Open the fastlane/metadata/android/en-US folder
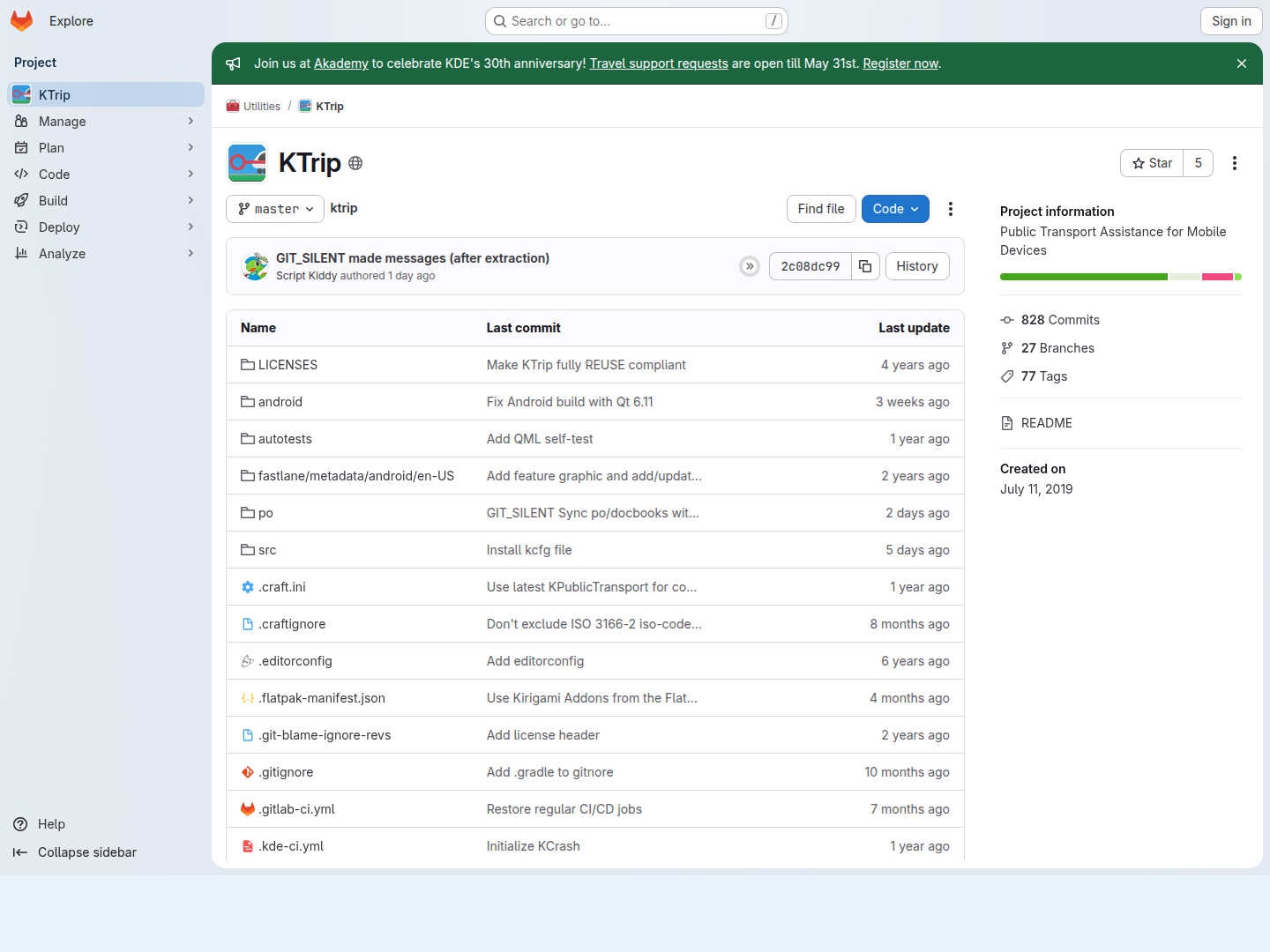The width and height of the screenshot is (1270, 952). pos(356,476)
